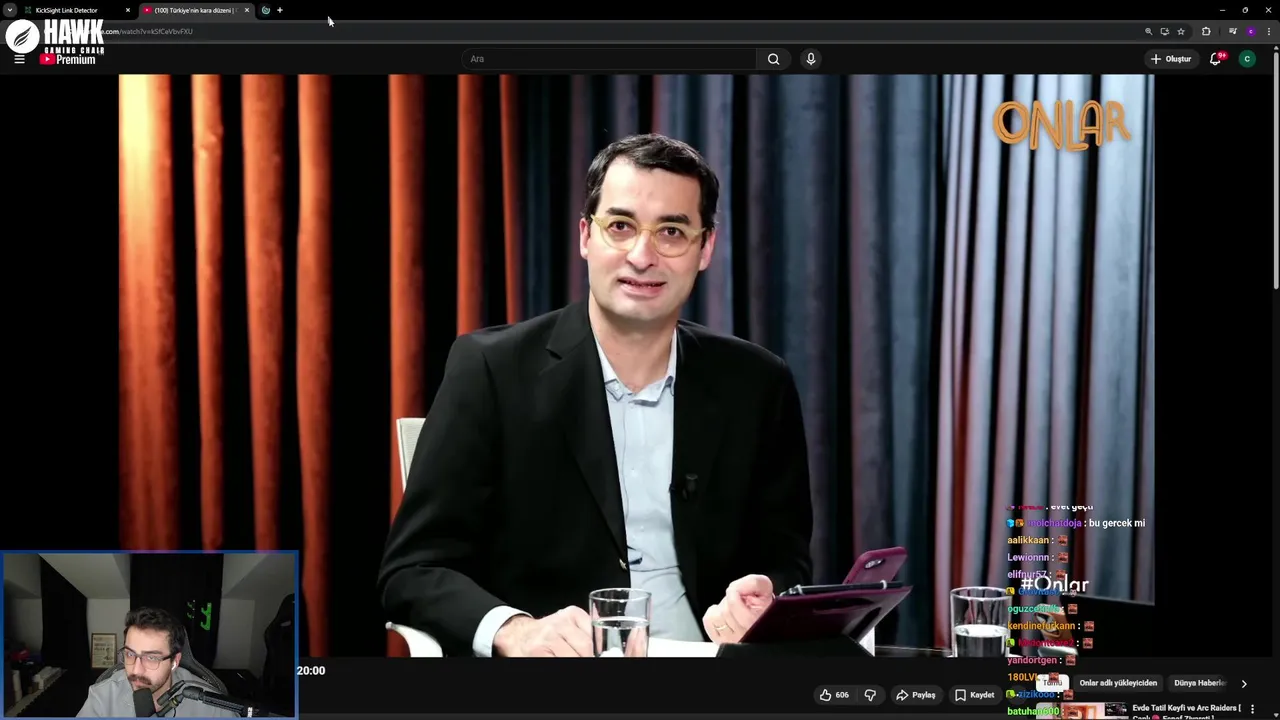
Task: Select Onlar adlı yükleyiciden chip
Action: coord(1118,683)
